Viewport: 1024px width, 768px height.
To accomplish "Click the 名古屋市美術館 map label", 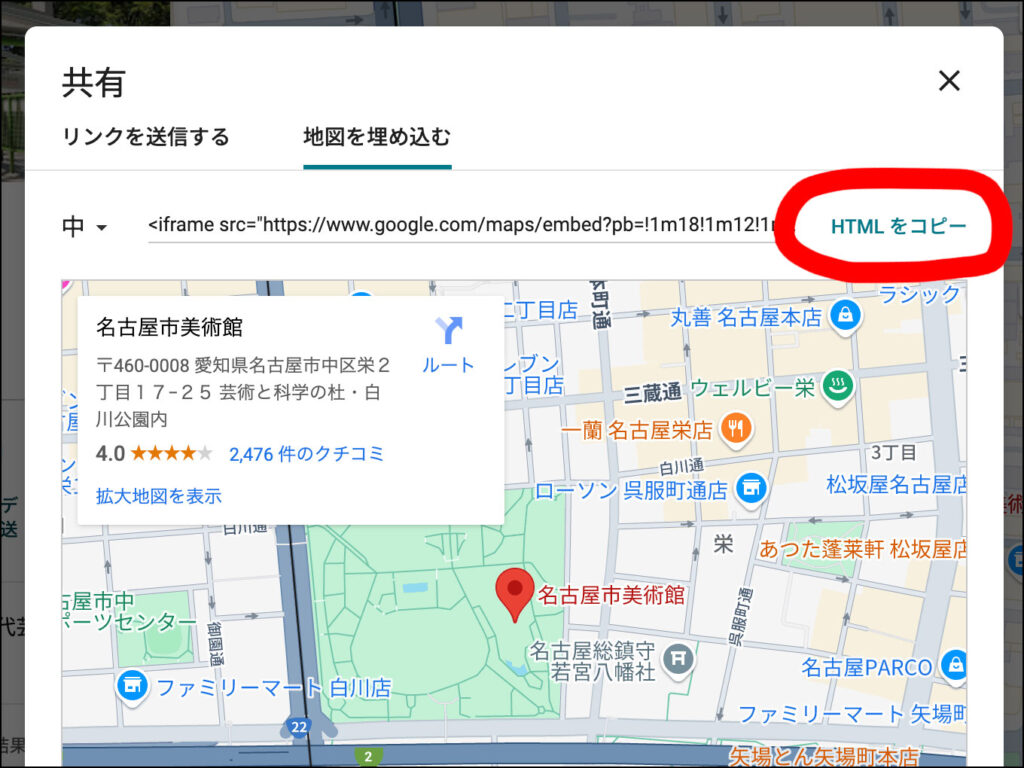I will 611,594.
